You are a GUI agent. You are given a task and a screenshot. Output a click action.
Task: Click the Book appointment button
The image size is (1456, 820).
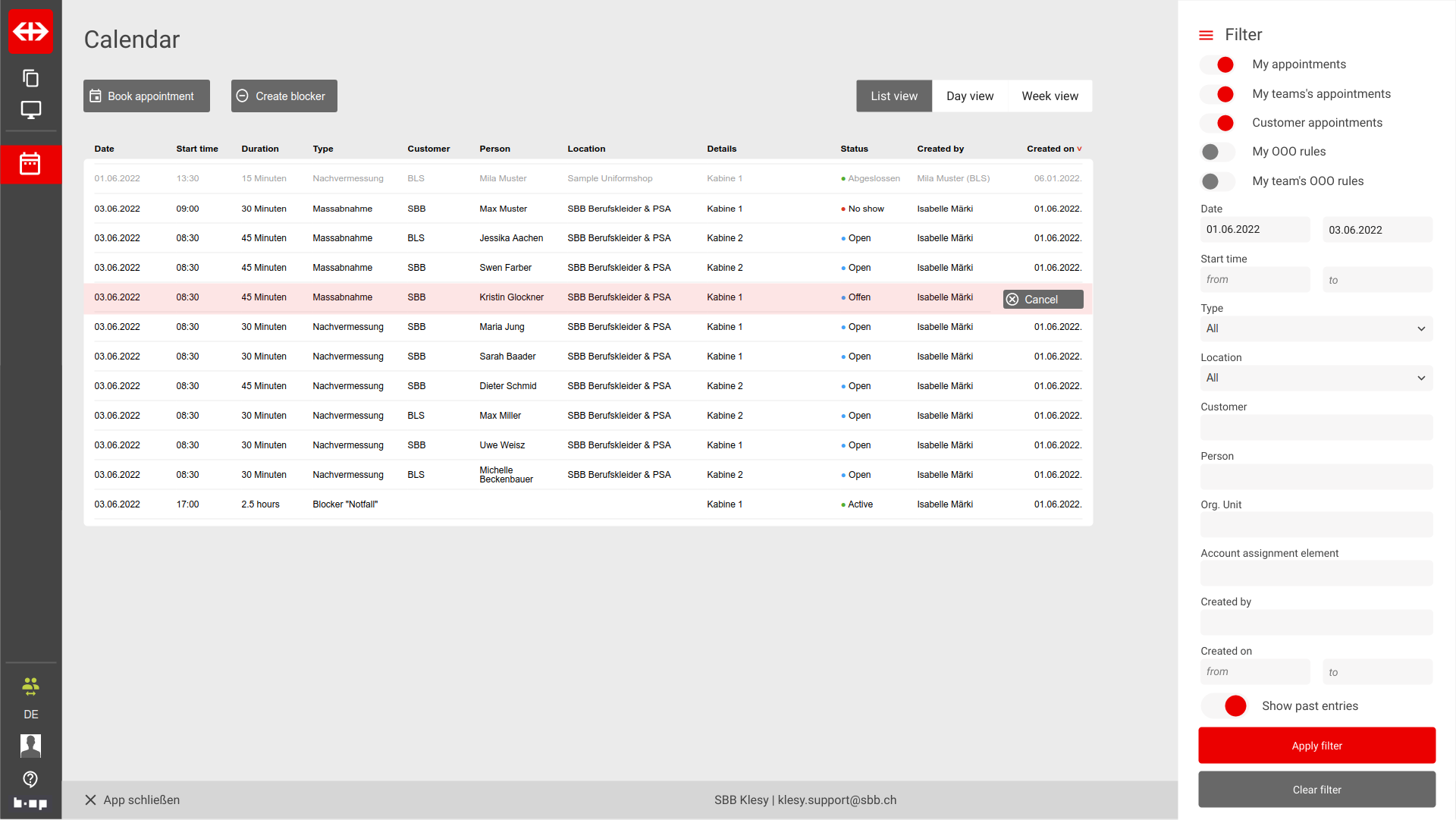[146, 96]
